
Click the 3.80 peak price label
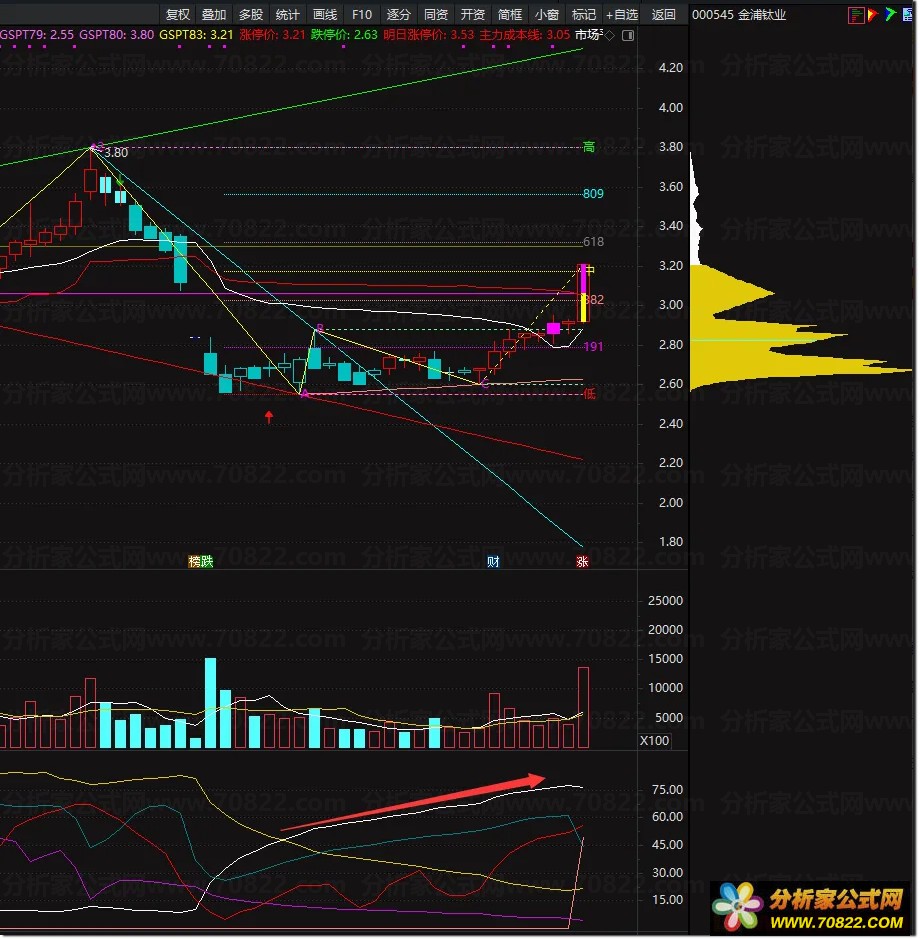coord(116,153)
